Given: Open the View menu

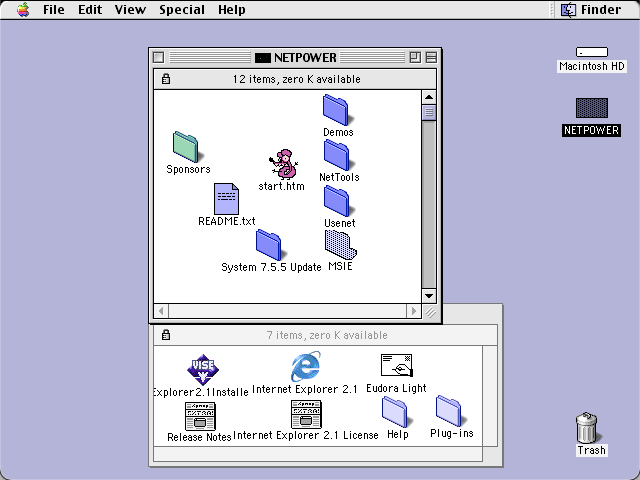Looking at the screenshot, I should (130, 9).
